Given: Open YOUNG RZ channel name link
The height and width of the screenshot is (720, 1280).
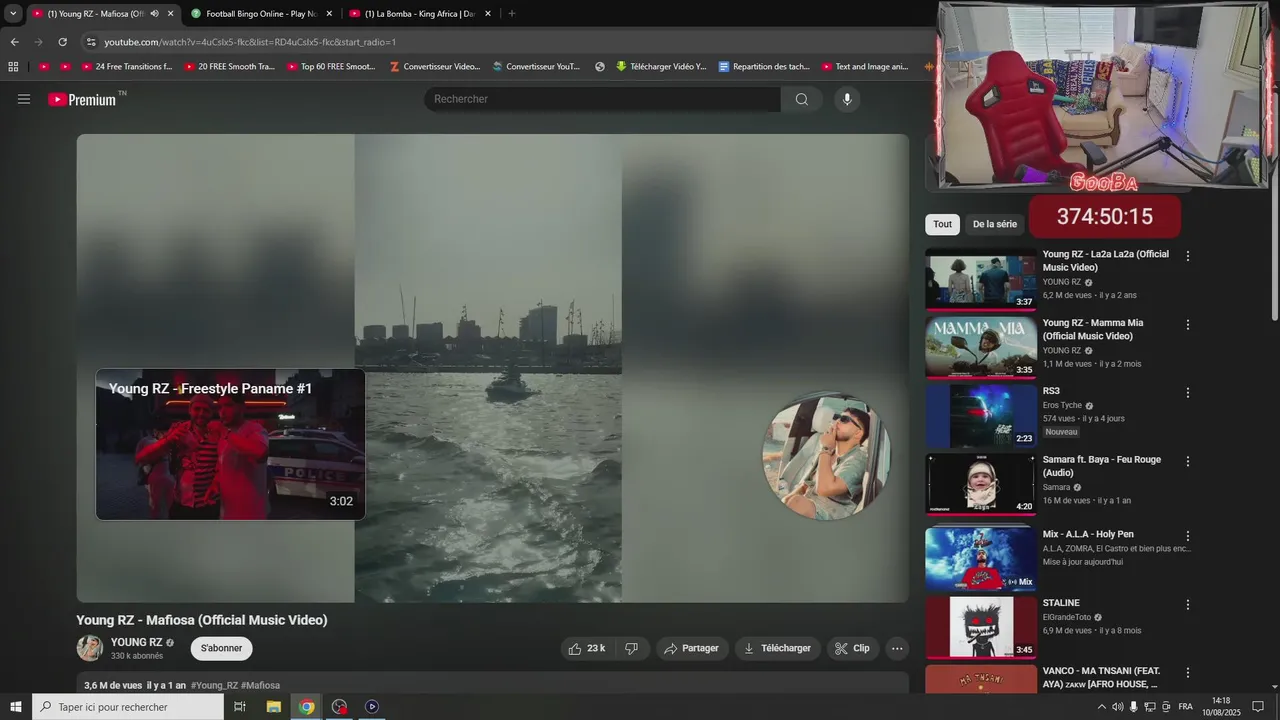Looking at the screenshot, I should click(136, 642).
